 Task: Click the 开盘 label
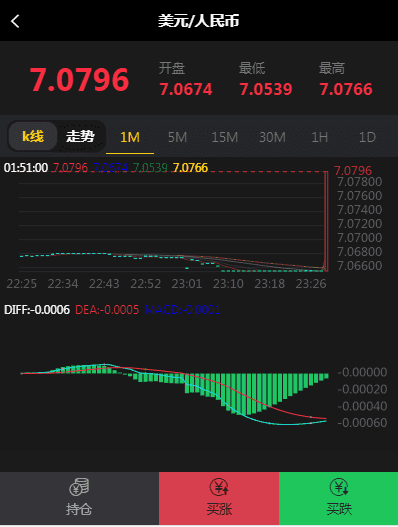point(172,68)
